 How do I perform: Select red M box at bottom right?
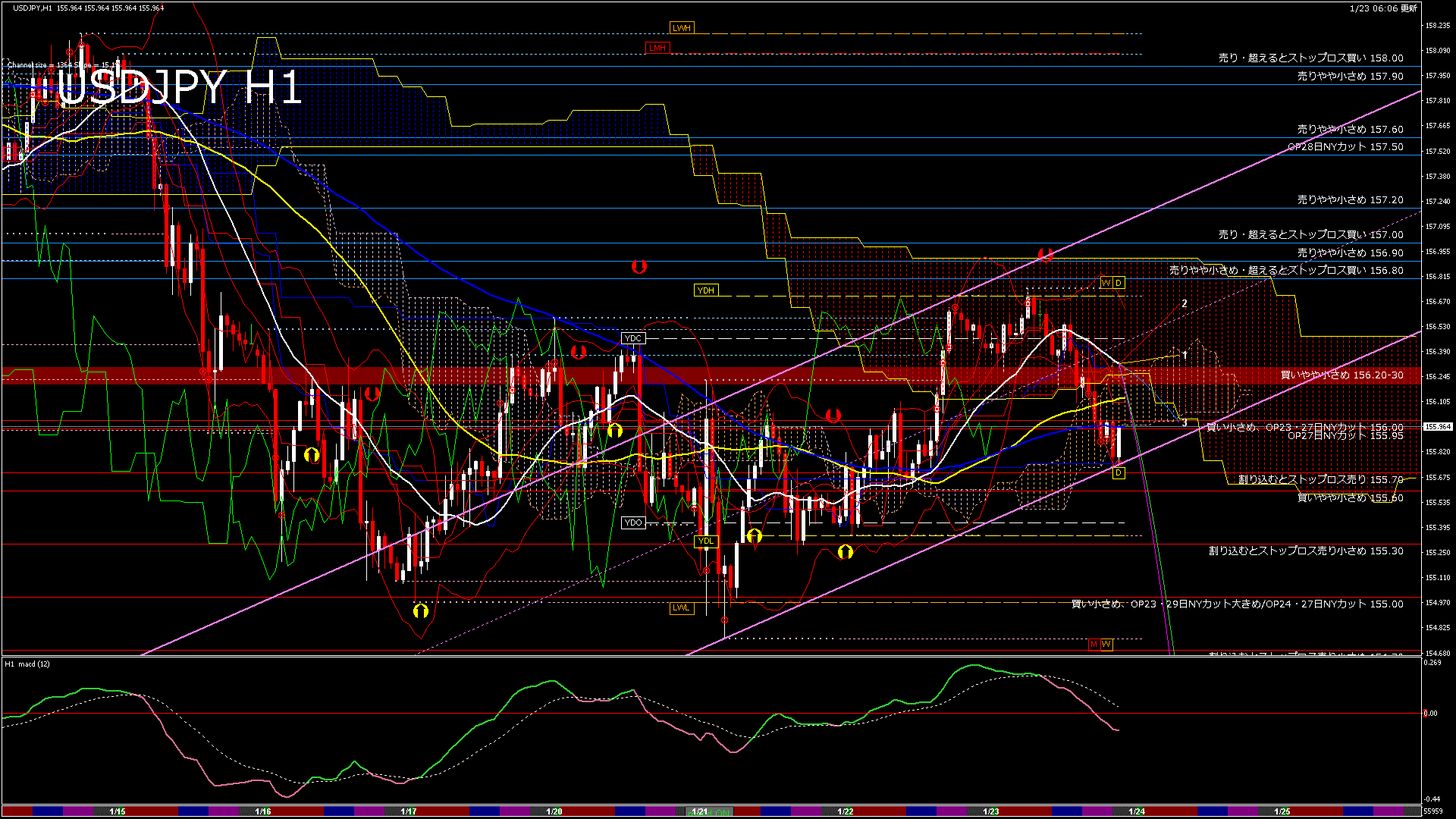point(1094,645)
